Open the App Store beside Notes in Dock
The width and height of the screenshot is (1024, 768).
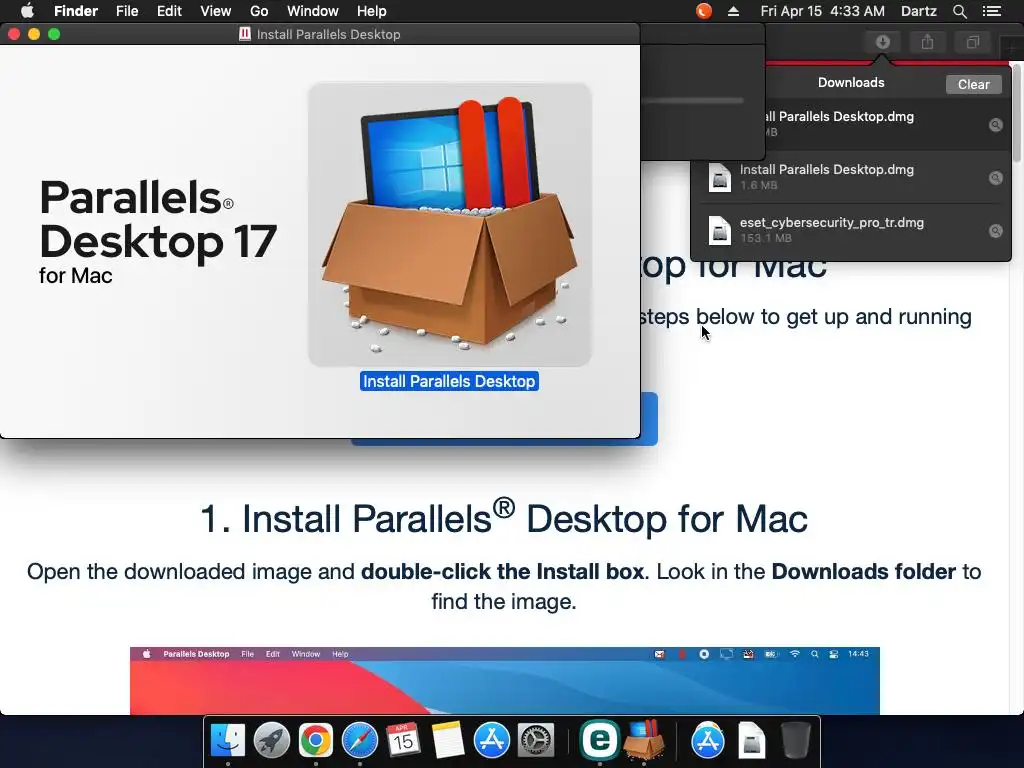coord(491,741)
